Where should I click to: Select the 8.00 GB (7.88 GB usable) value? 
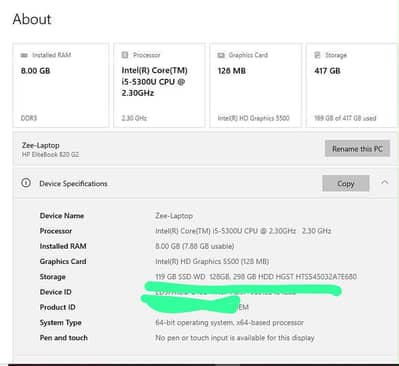pyautogui.click(x=195, y=246)
